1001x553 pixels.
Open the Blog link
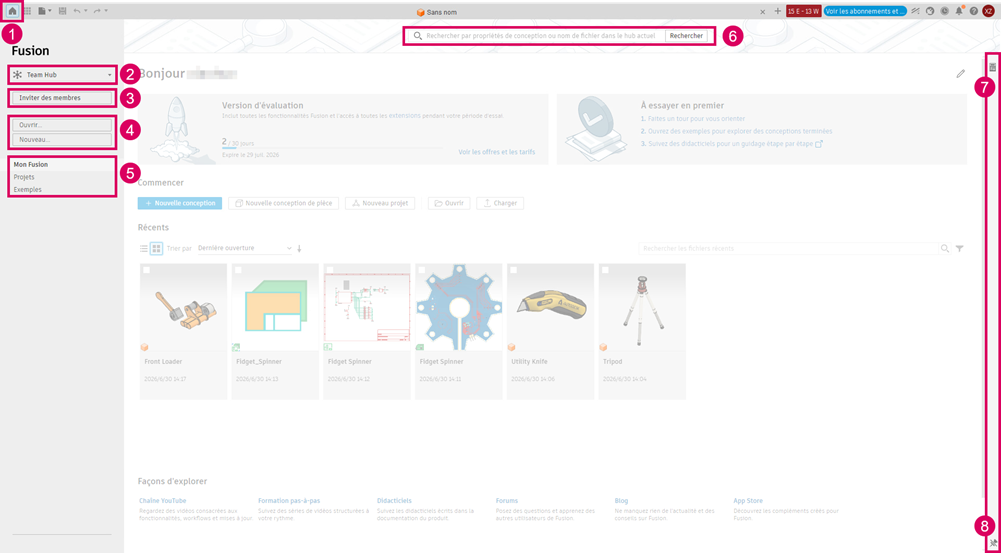pyautogui.click(x=621, y=501)
